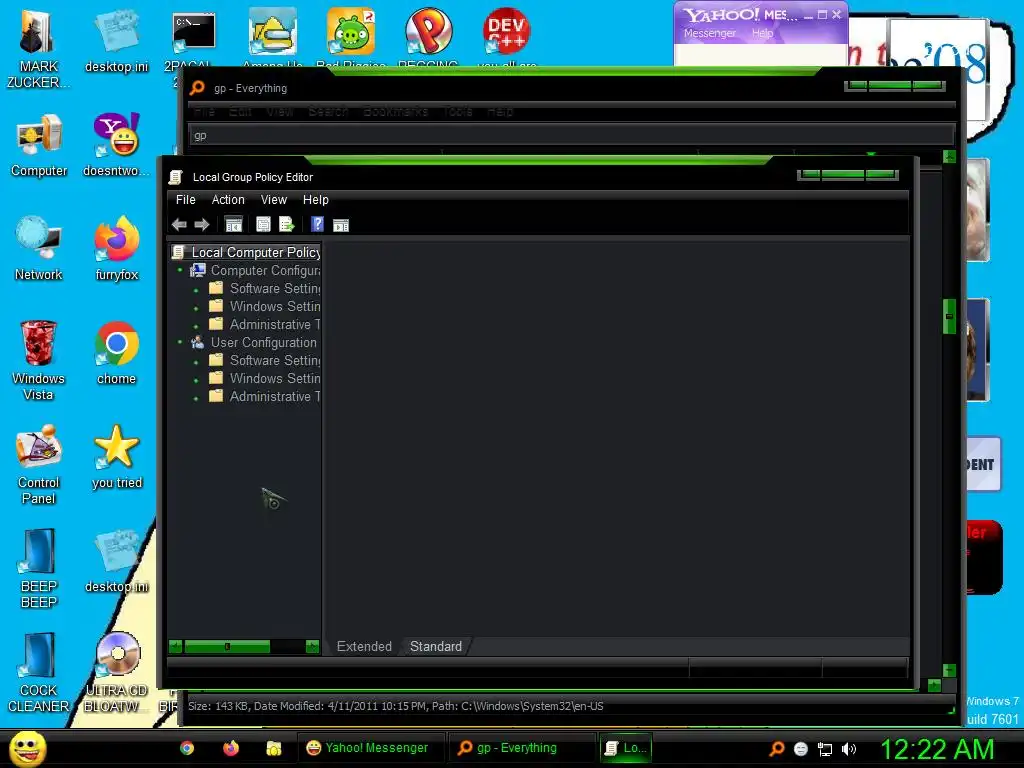1024x768 pixels.
Task: Select User Configuration in the tree
Action: [x=263, y=342]
